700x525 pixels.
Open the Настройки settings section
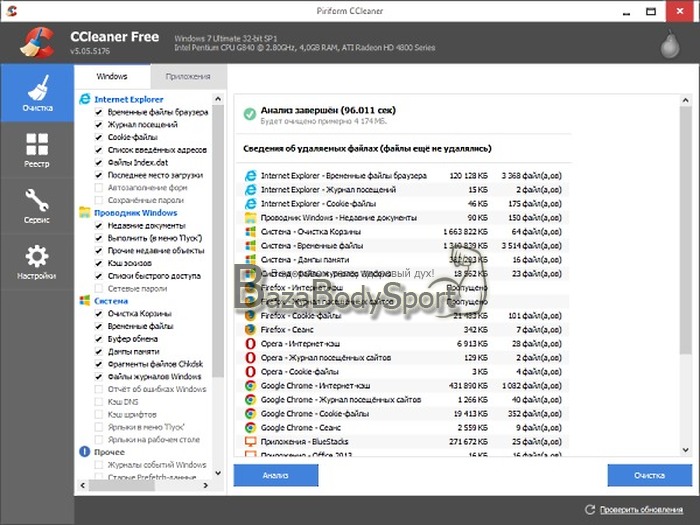(x=37, y=262)
